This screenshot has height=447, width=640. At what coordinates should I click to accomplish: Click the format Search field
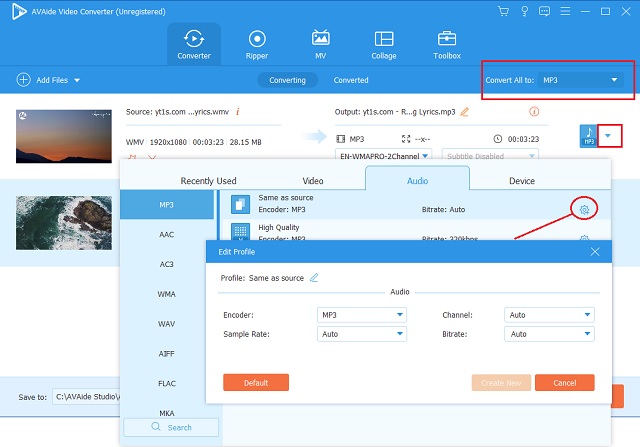[x=171, y=427]
